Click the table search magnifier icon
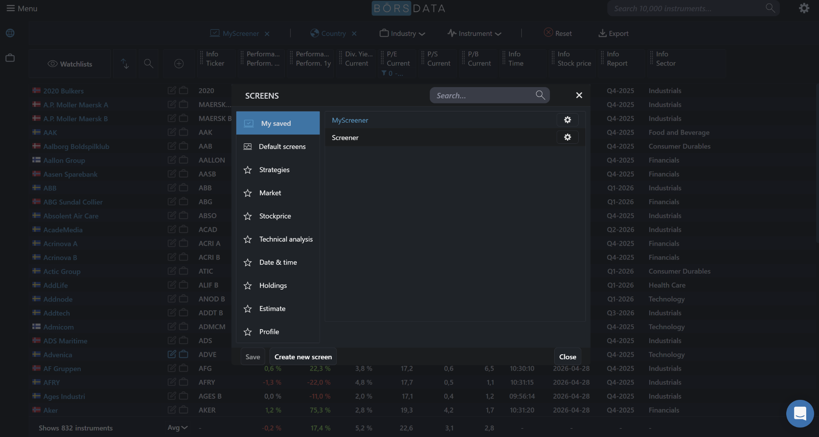The height and width of the screenshot is (437, 819). [x=148, y=64]
